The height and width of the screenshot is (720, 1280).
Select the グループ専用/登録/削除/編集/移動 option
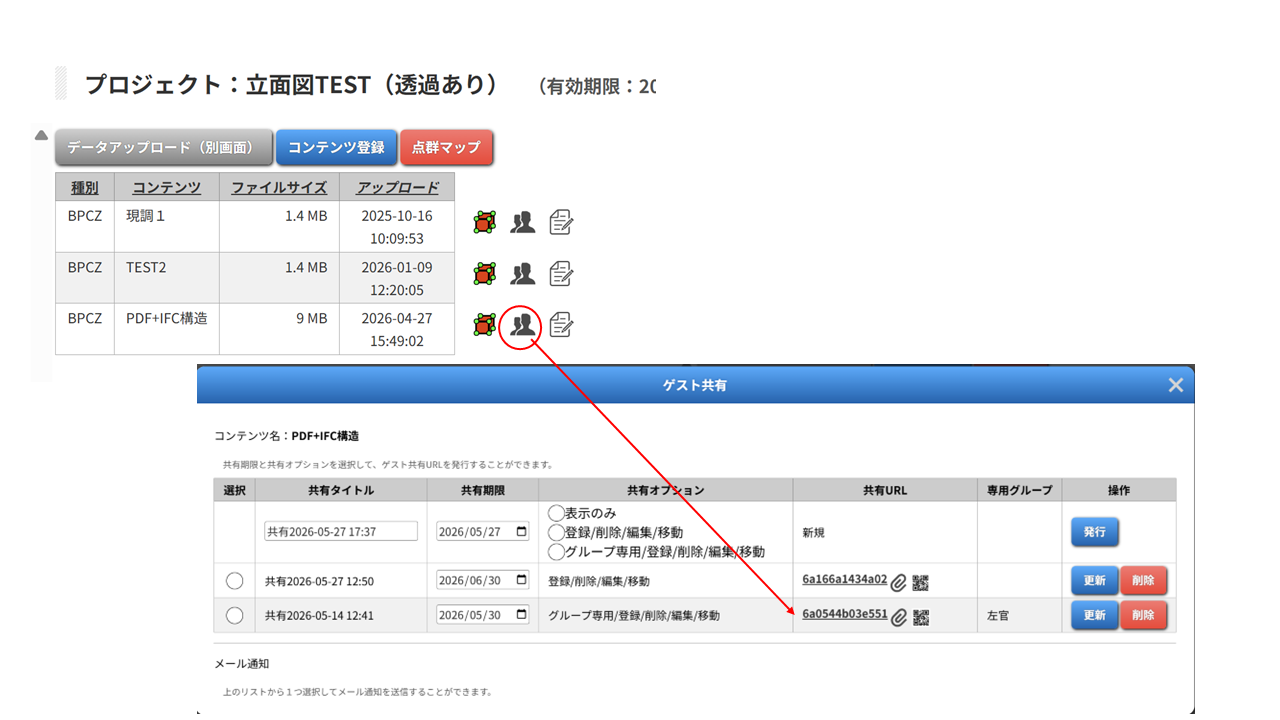point(556,551)
